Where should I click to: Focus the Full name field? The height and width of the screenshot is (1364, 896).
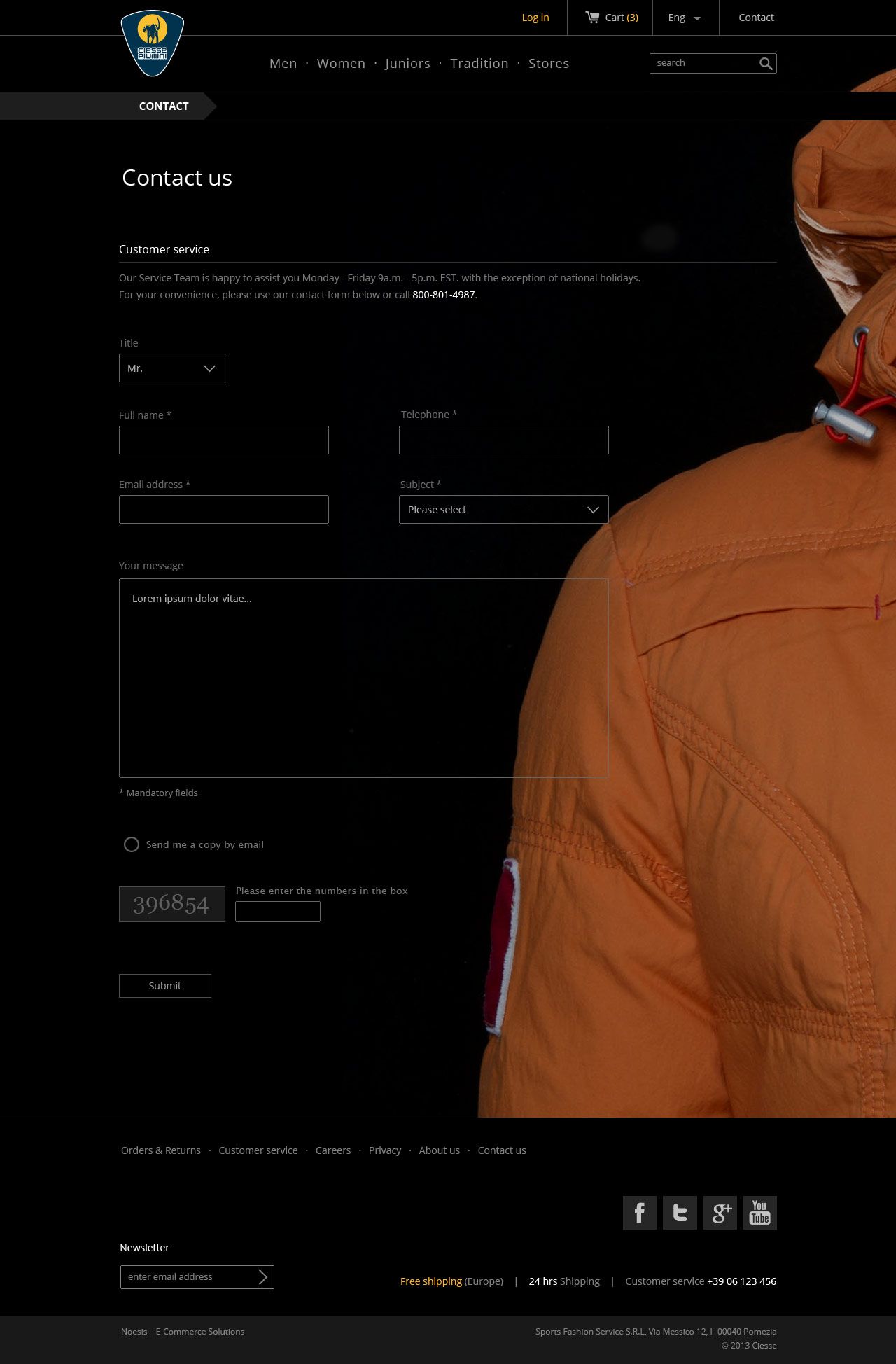[224, 440]
